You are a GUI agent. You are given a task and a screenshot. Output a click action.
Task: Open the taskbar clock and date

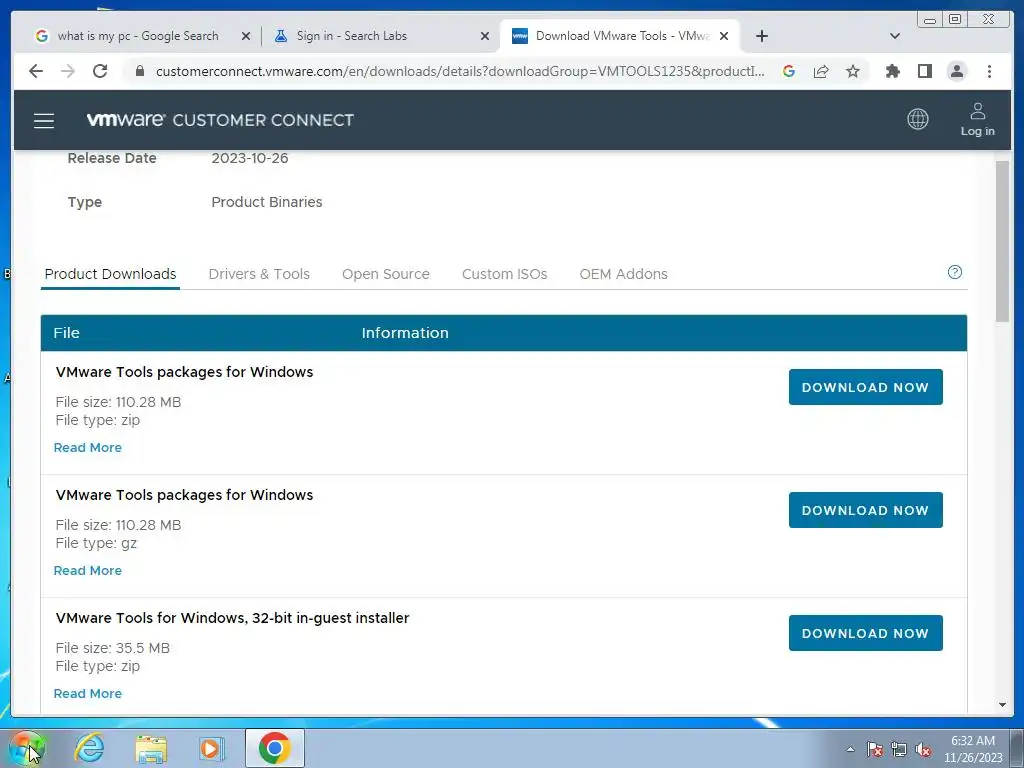[x=972, y=749]
